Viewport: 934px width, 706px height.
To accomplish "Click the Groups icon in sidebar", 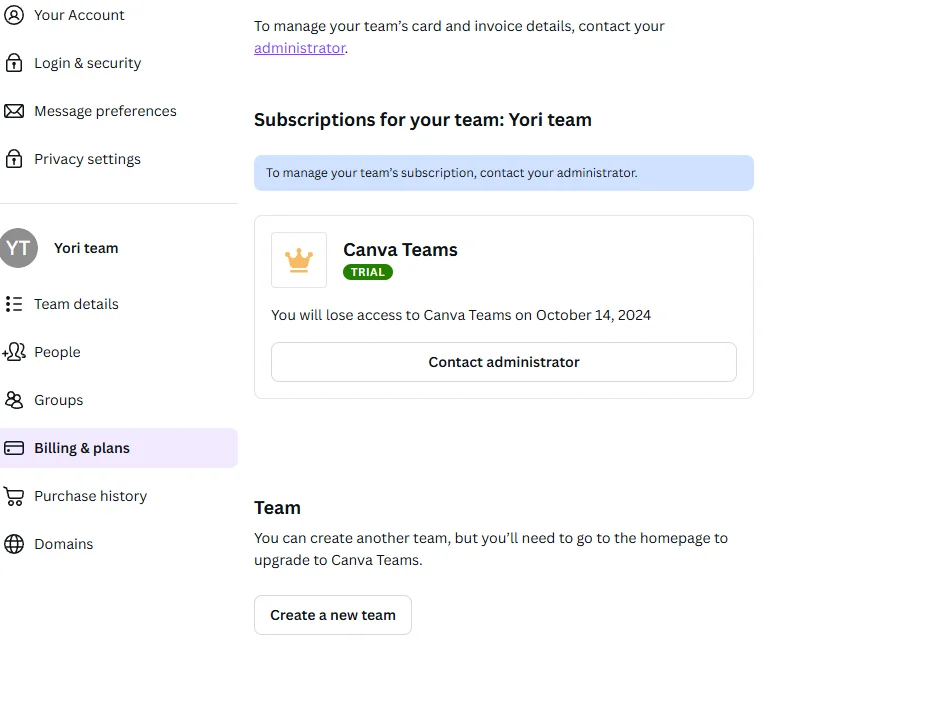I will [x=14, y=400].
